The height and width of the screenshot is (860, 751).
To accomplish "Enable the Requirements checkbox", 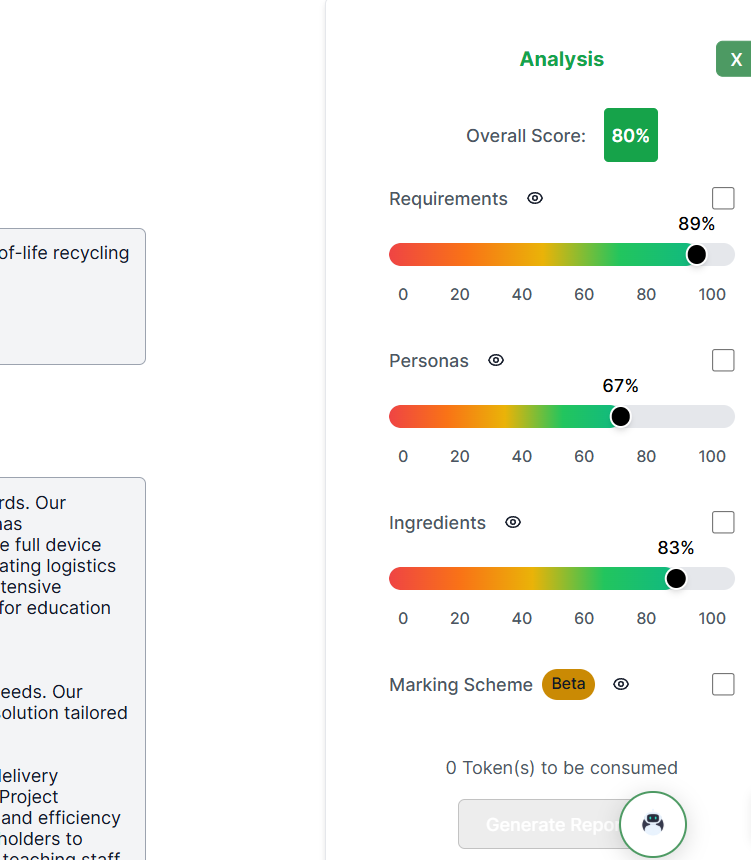I will click(723, 198).
